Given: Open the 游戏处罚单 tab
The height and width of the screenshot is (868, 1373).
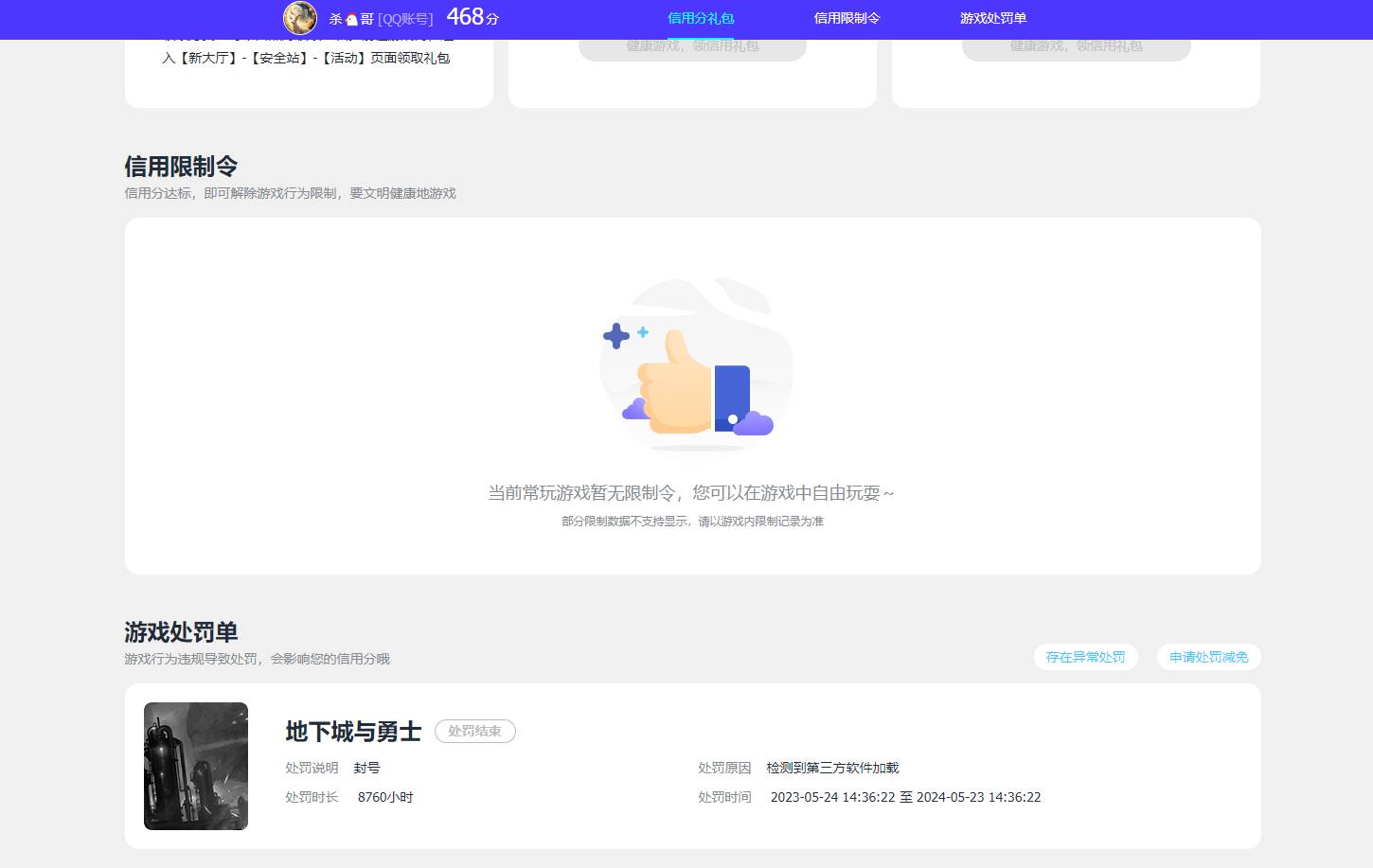Looking at the screenshot, I should 991,18.
